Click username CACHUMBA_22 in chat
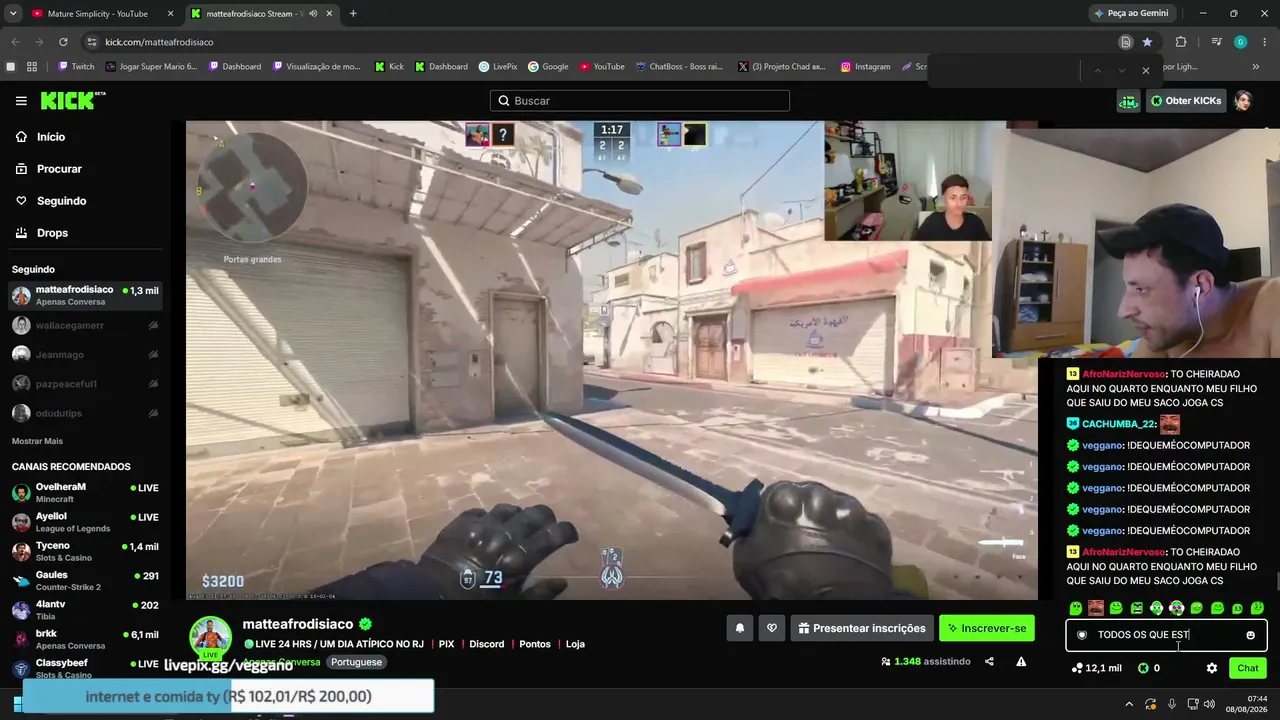This screenshot has height=720, width=1280. (1118, 424)
